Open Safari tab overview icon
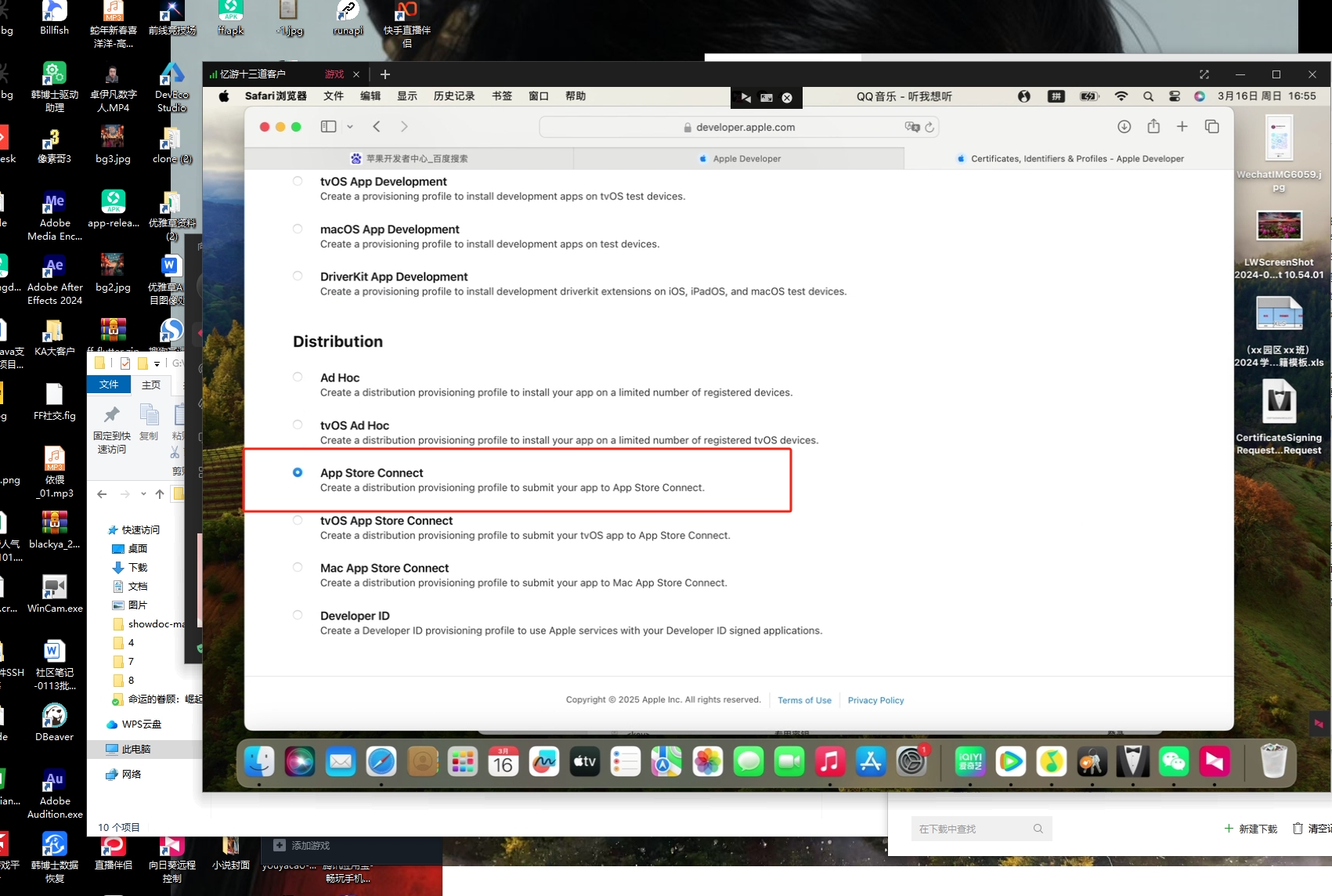Screen dimensions: 1332x896 (x=1212, y=126)
